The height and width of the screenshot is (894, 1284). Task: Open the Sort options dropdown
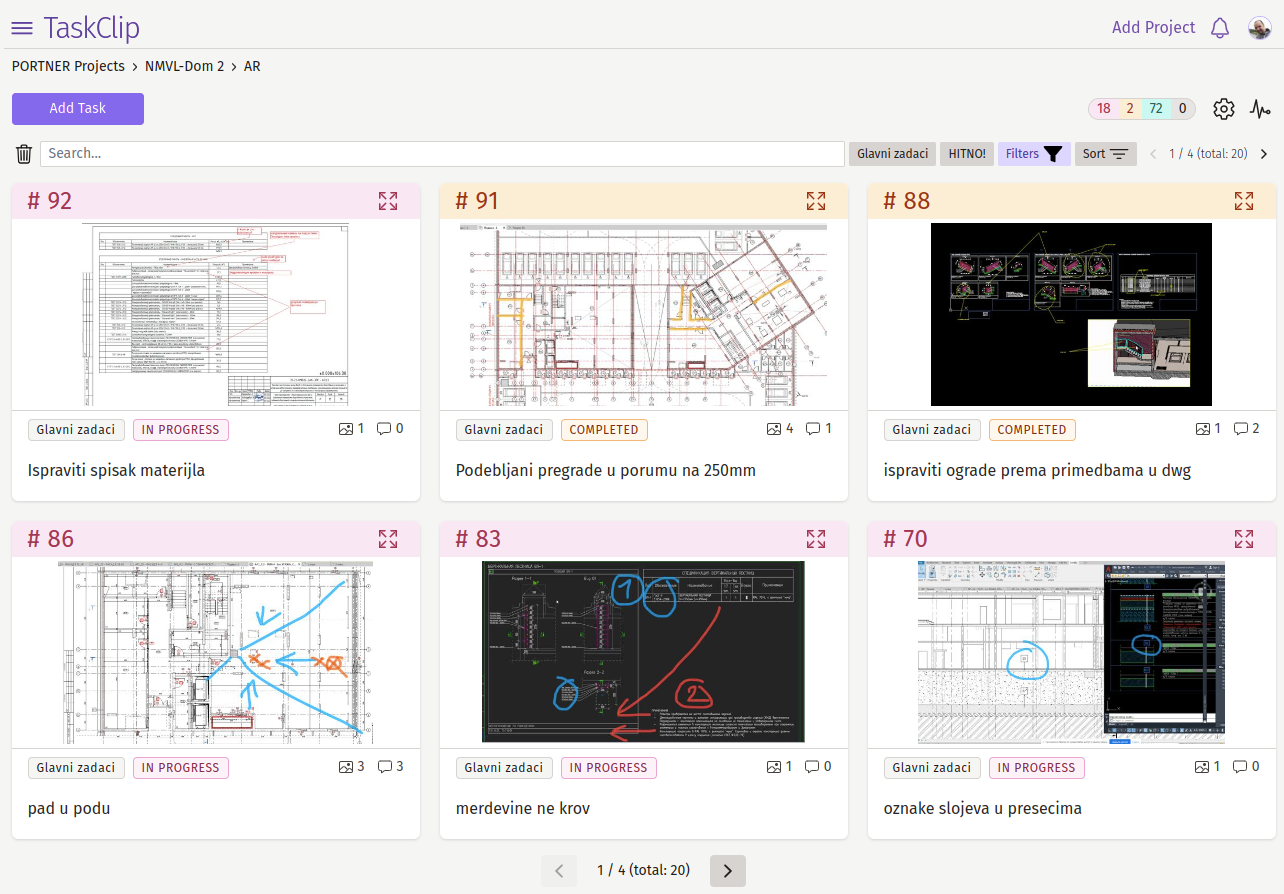point(1105,154)
